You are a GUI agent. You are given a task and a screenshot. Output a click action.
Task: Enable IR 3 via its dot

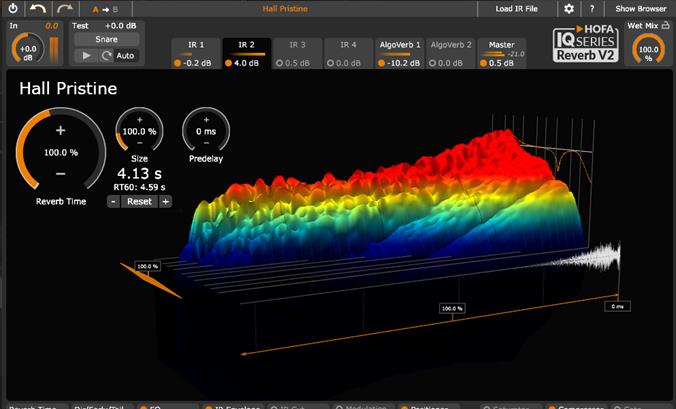(279, 63)
